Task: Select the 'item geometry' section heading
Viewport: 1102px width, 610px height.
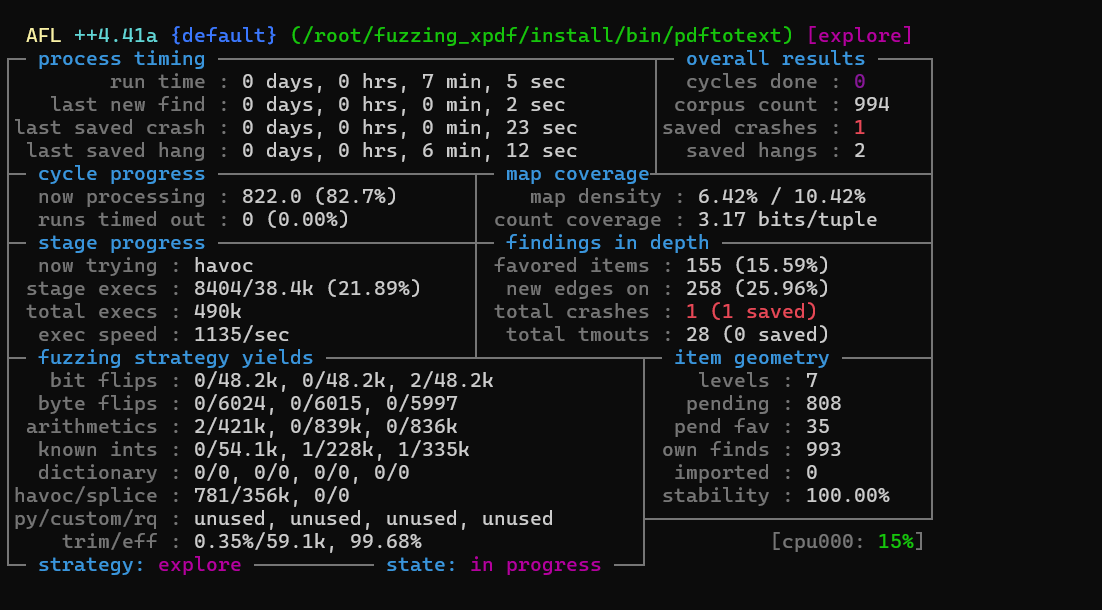Action: pos(751,358)
